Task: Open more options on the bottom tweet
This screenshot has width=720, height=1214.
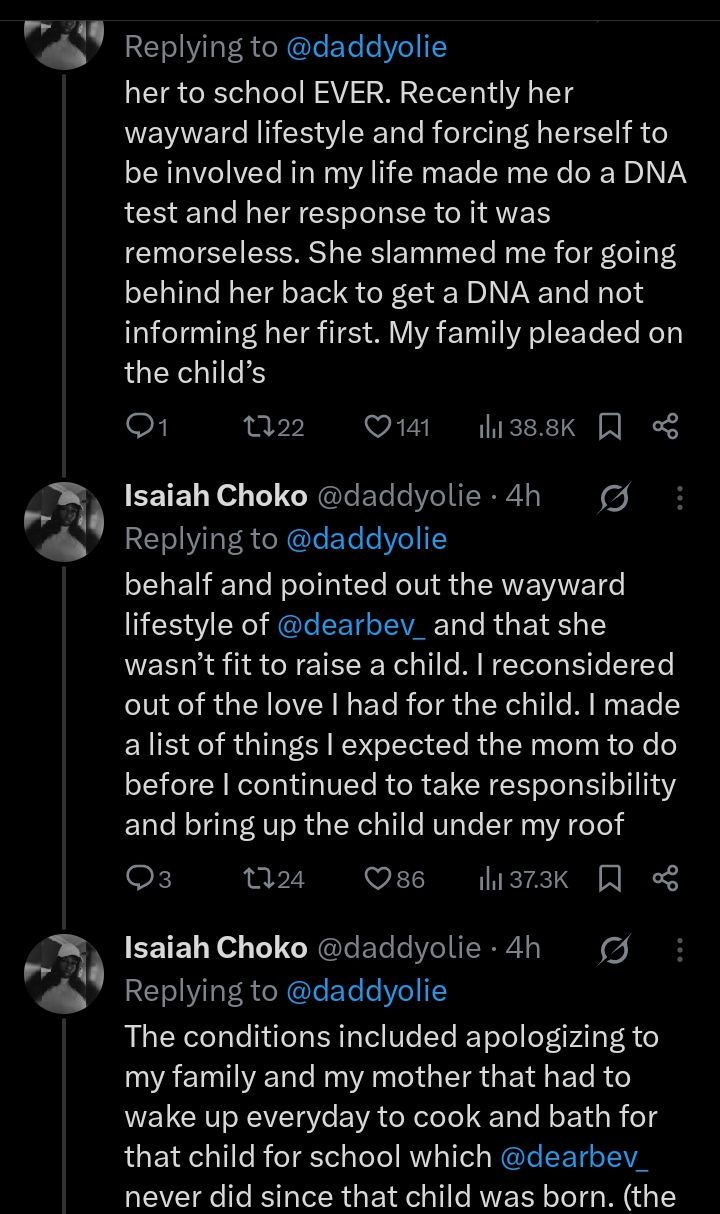Action: click(x=680, y=949)
